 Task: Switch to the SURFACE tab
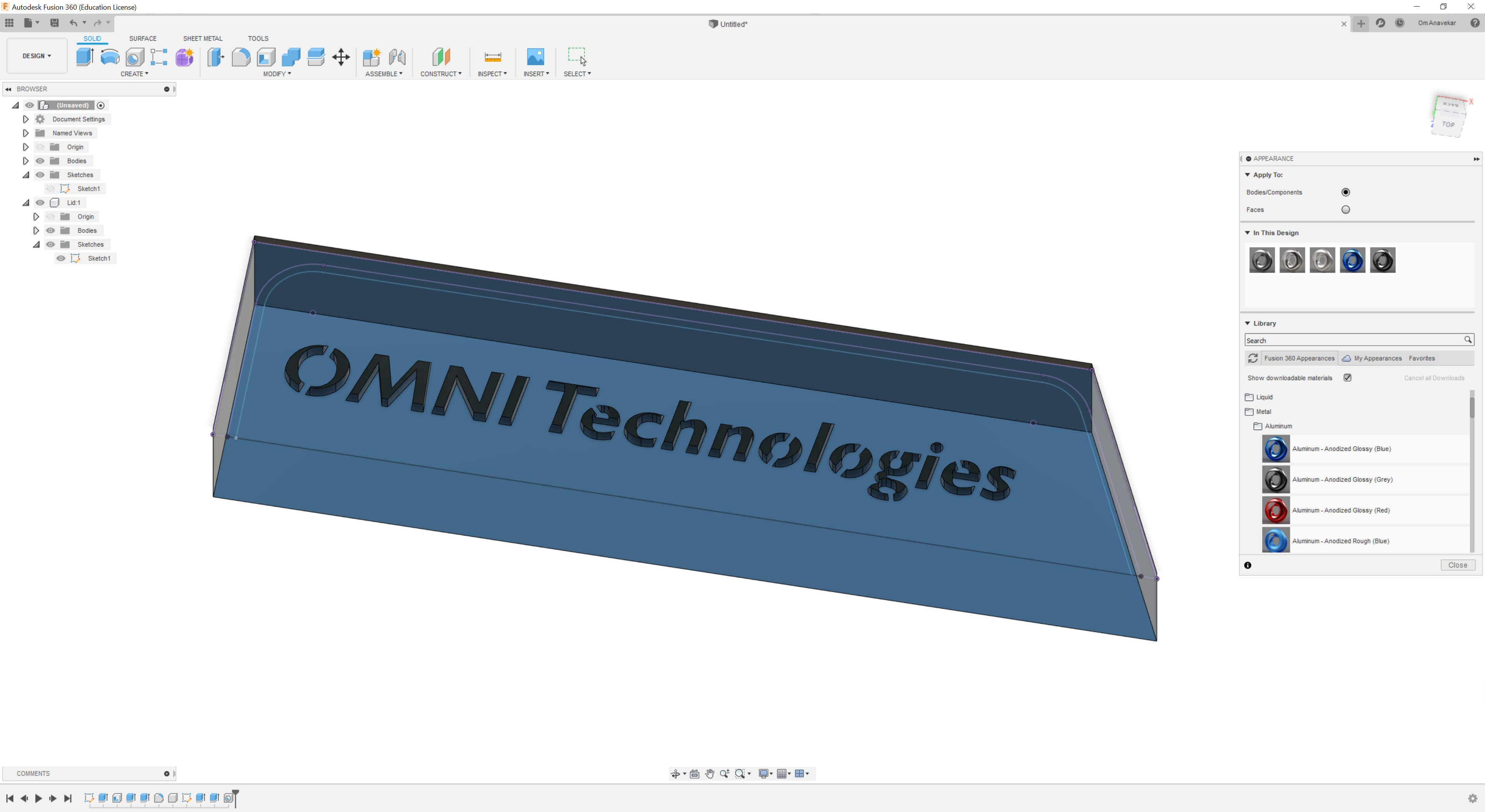(x=142, y=39)
